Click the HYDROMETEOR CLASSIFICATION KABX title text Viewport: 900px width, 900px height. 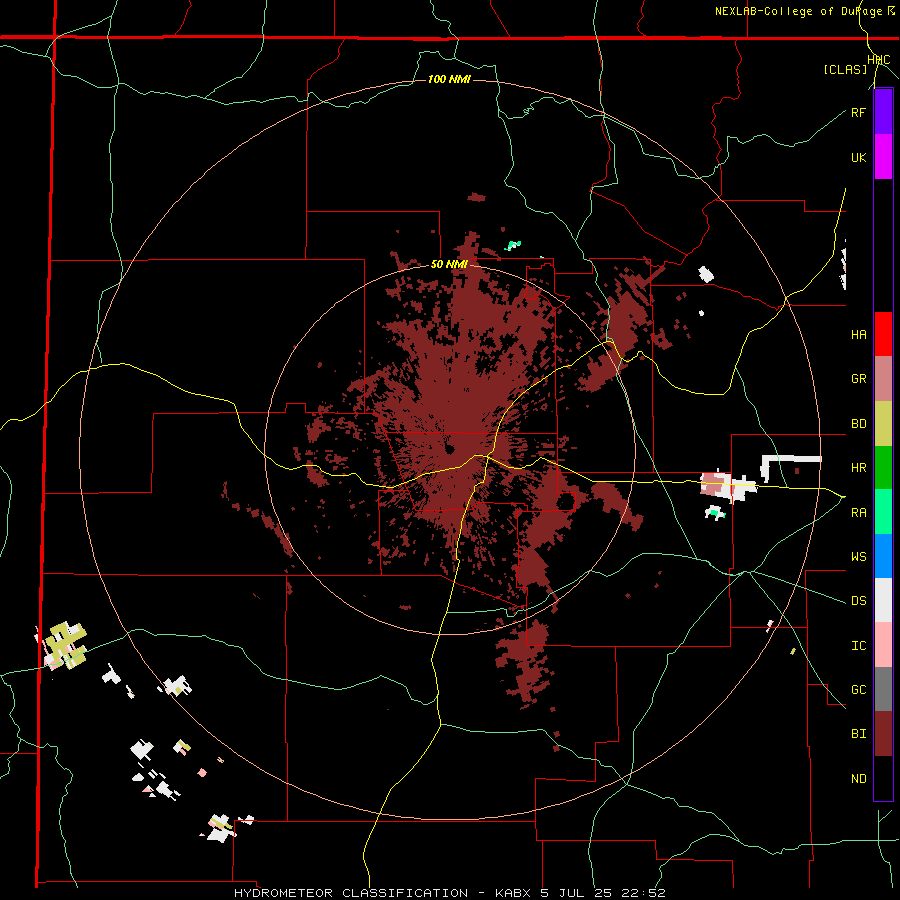pyautogui.click(x=449, y=893)
